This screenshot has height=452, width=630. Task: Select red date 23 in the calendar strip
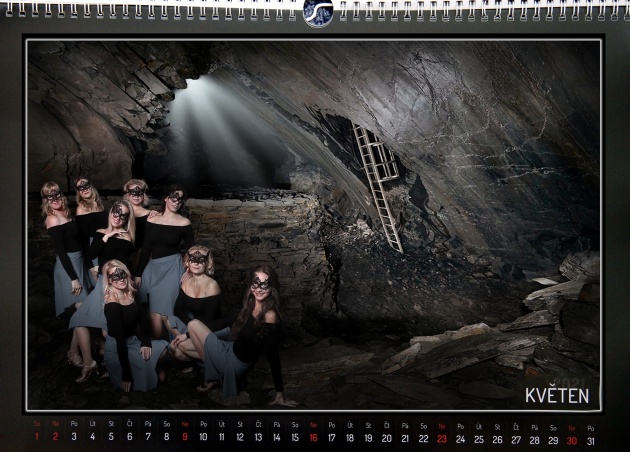click(x=442, y=438)
